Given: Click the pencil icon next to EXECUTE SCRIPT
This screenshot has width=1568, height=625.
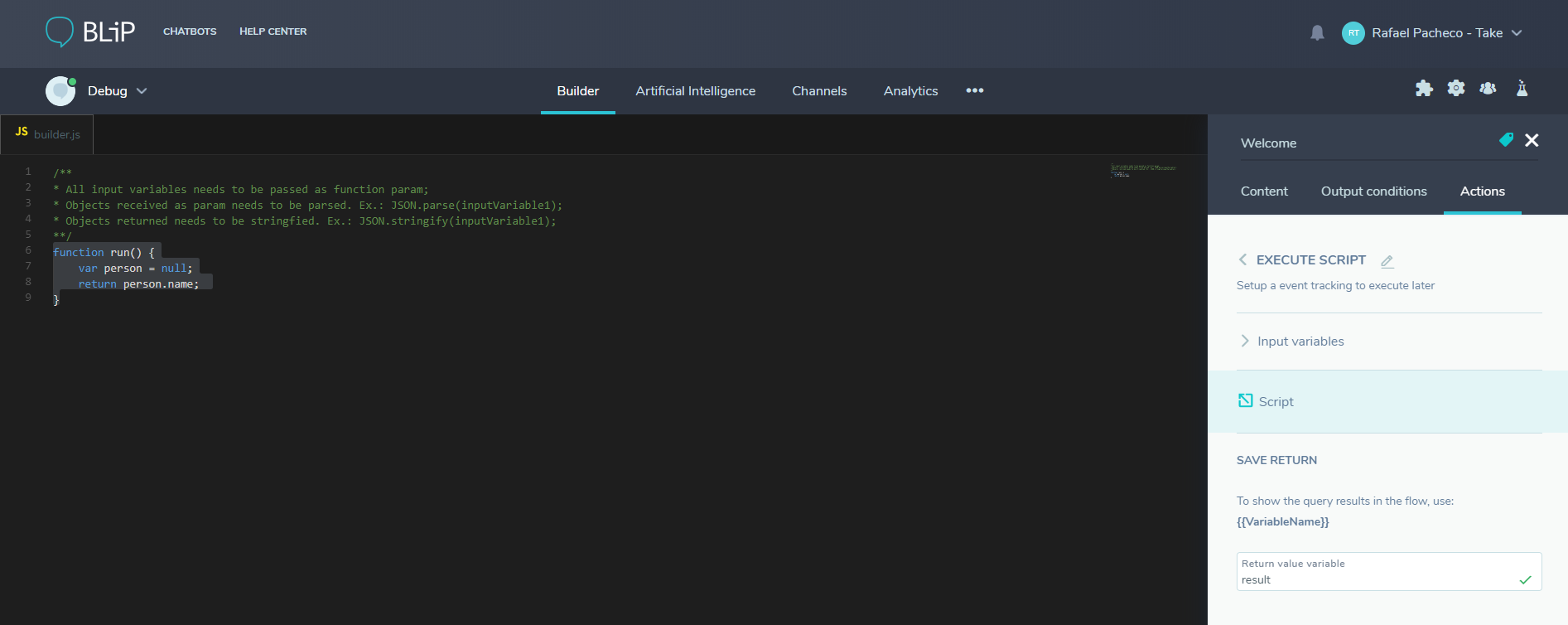Looking at the screenshot, I should point(1387,261).
